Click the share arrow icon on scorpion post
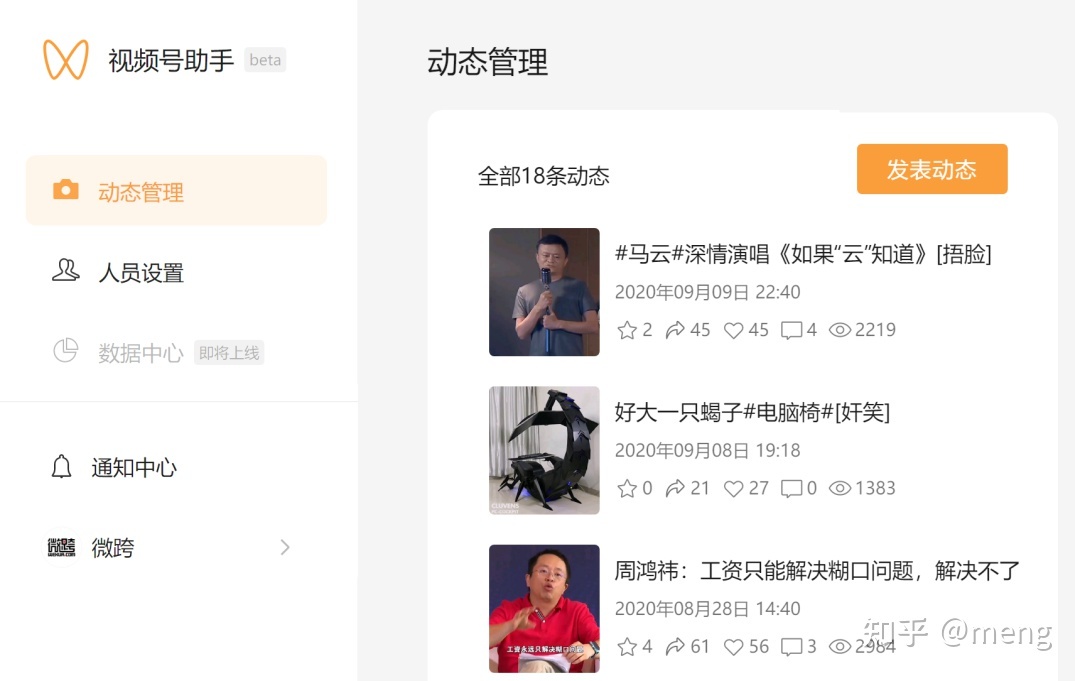Viewport: 1080px width, 681px height. coord(675,488)
